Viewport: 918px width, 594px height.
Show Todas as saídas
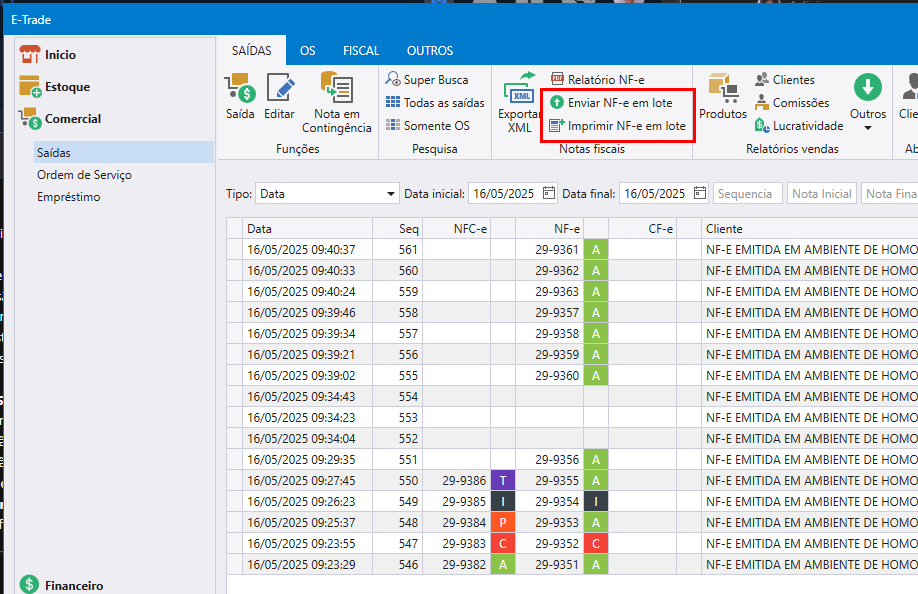(x=435, y=102)
